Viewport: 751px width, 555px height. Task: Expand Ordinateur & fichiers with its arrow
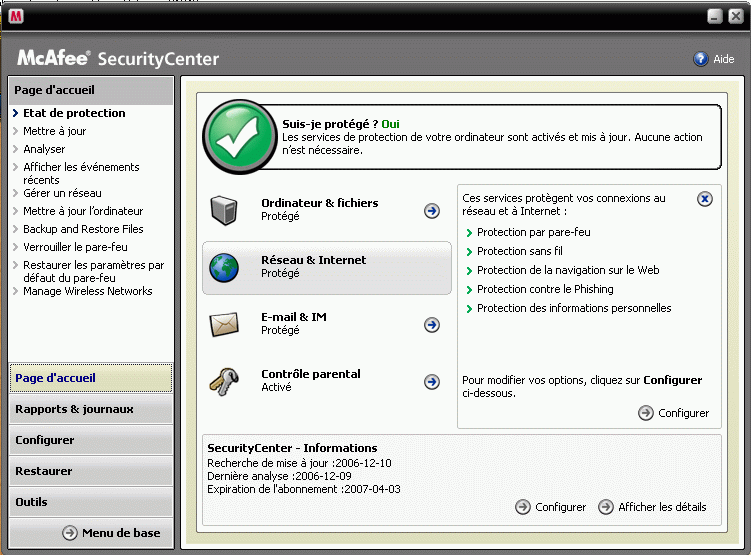pyautogui.click(x=432, y=211)
